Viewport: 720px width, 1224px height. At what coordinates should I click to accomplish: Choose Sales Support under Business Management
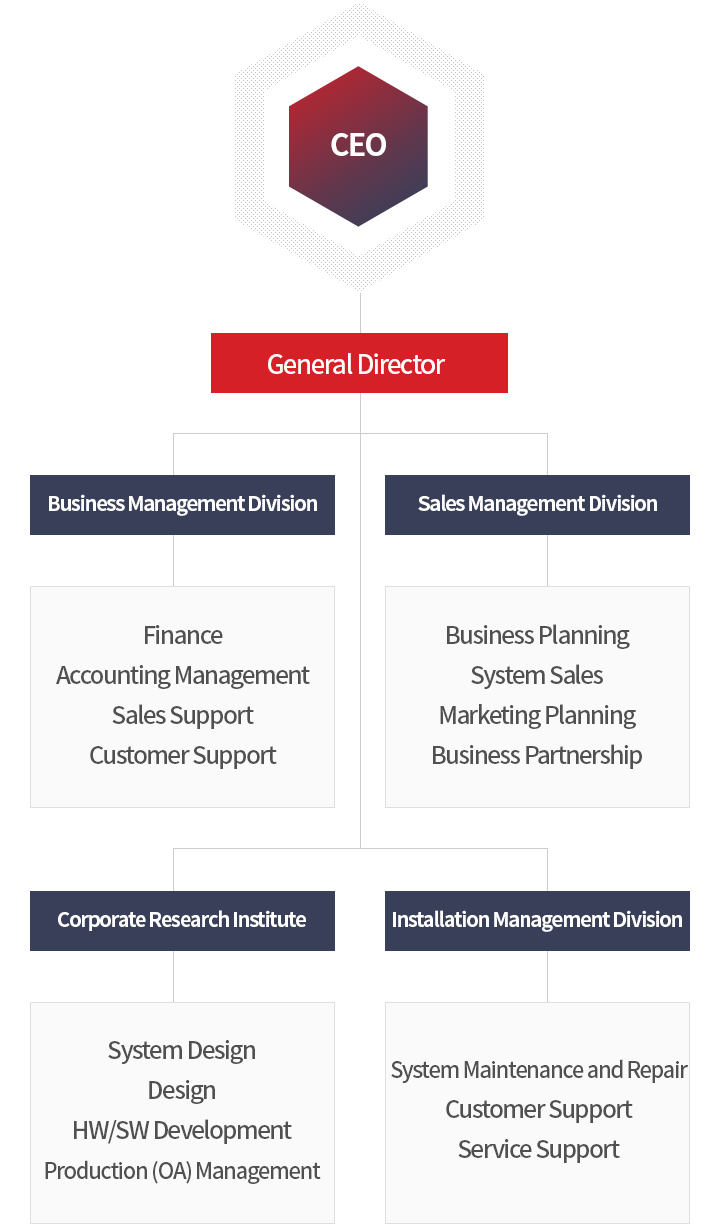point(183,715)
